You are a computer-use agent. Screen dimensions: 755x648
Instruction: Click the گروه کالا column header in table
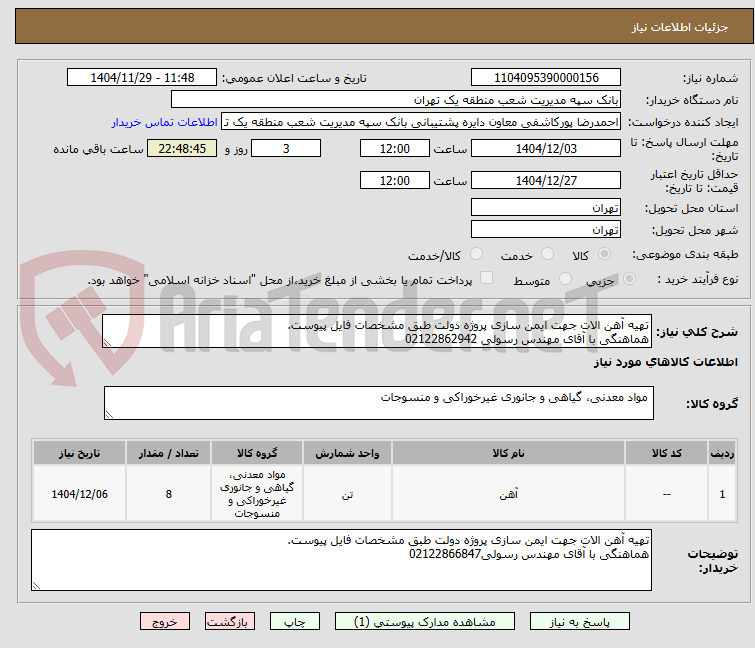(257, 453)
